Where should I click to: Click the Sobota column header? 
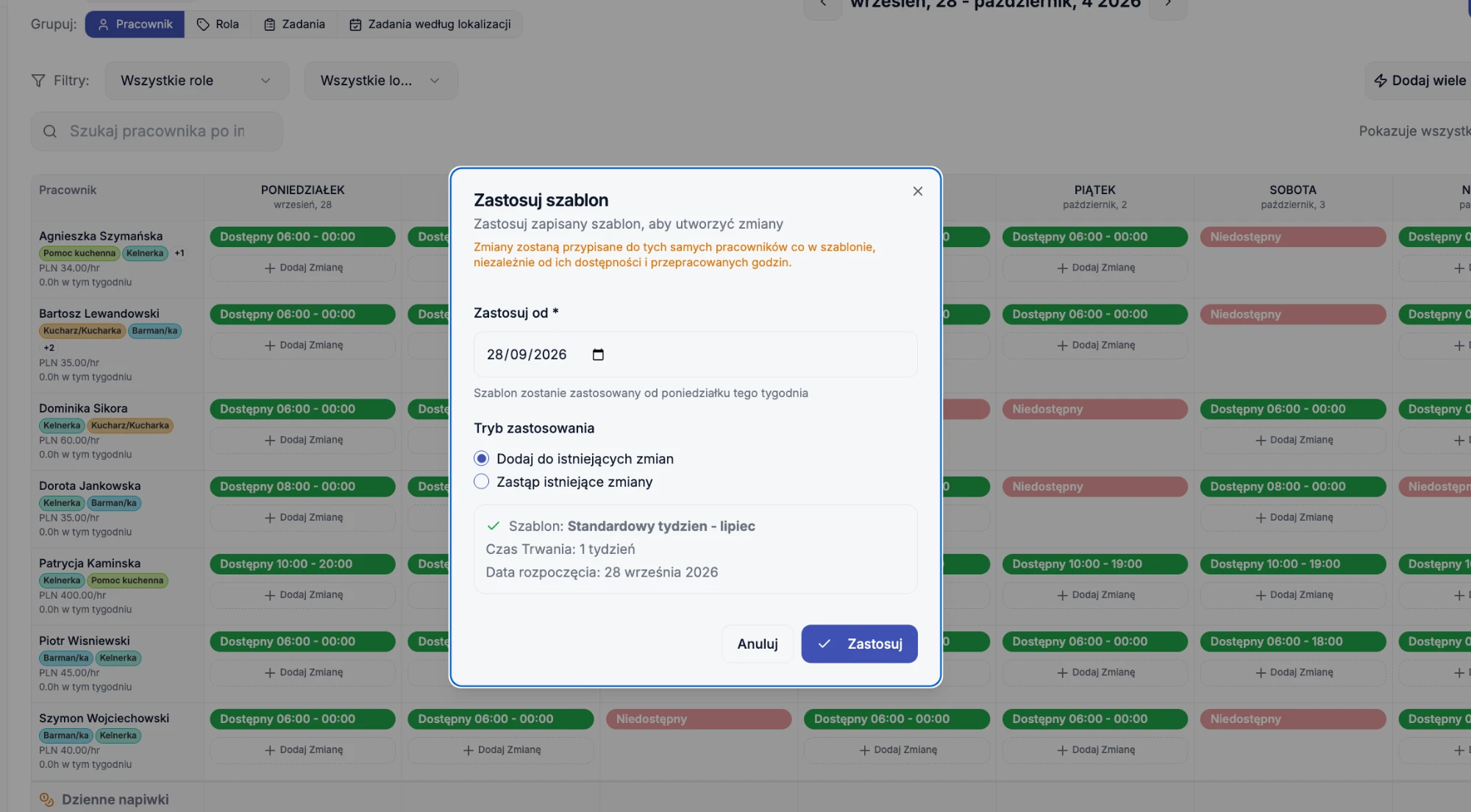(1292, 196)
